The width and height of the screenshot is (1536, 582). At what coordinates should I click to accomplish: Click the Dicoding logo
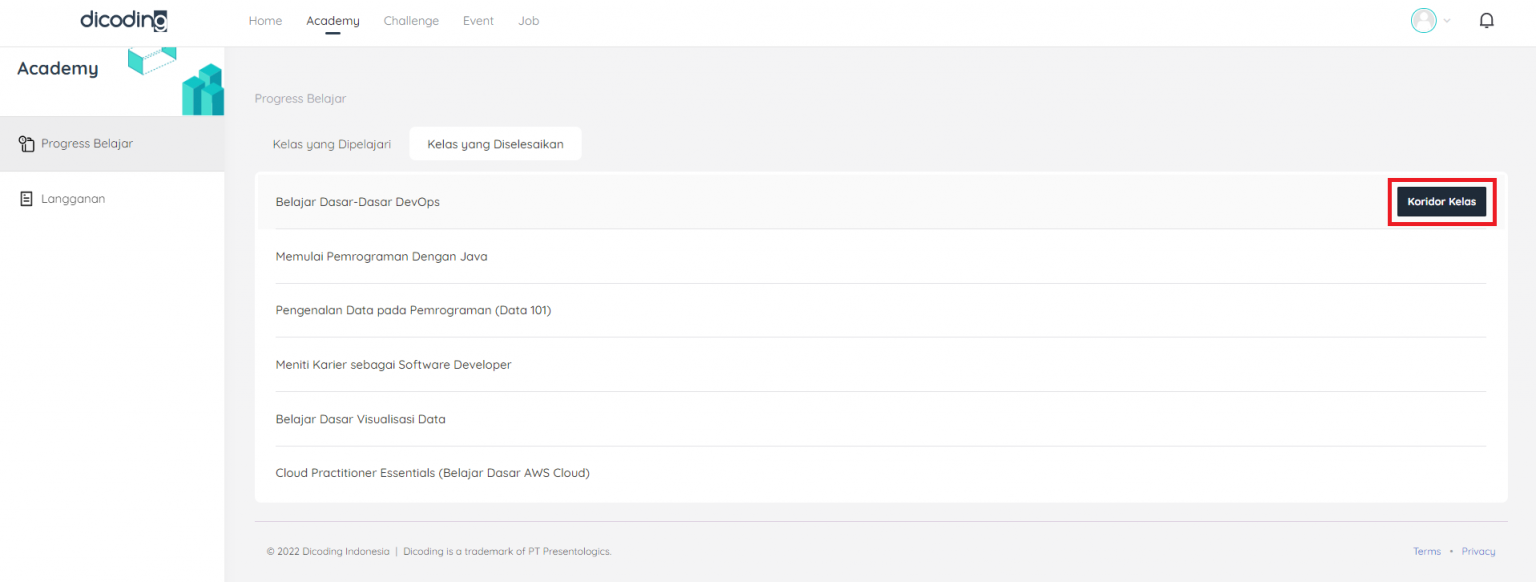(124, 21)
